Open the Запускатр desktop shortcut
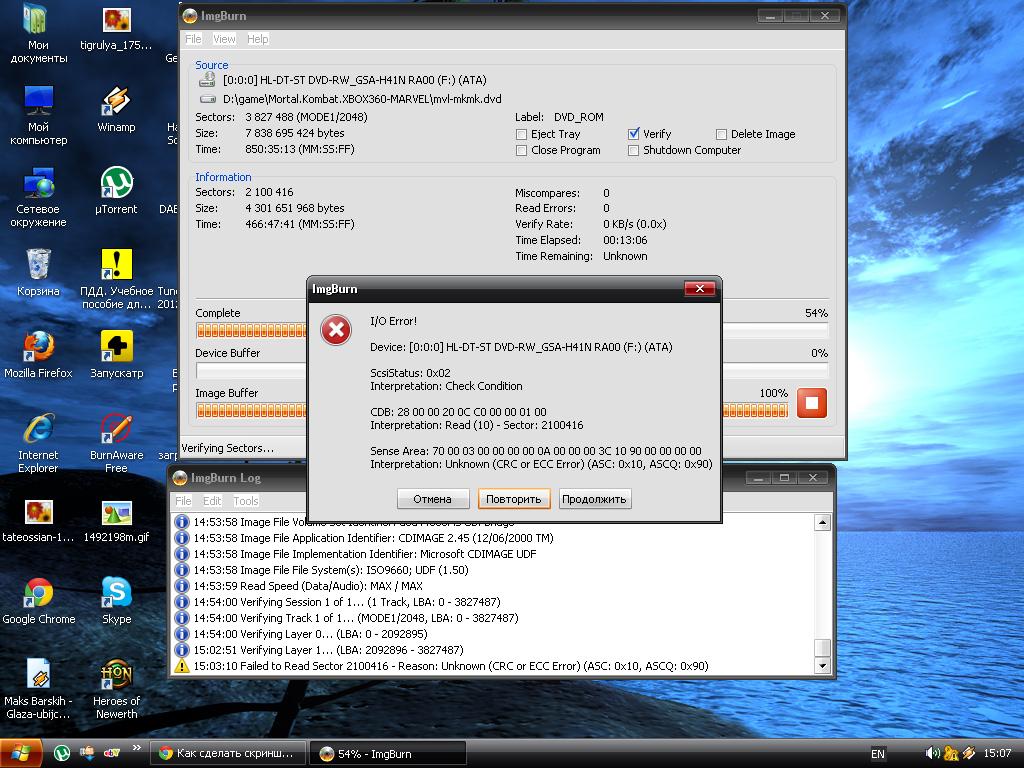The height and width of the screenshot is (768, 1024). [x=116, y=355]
